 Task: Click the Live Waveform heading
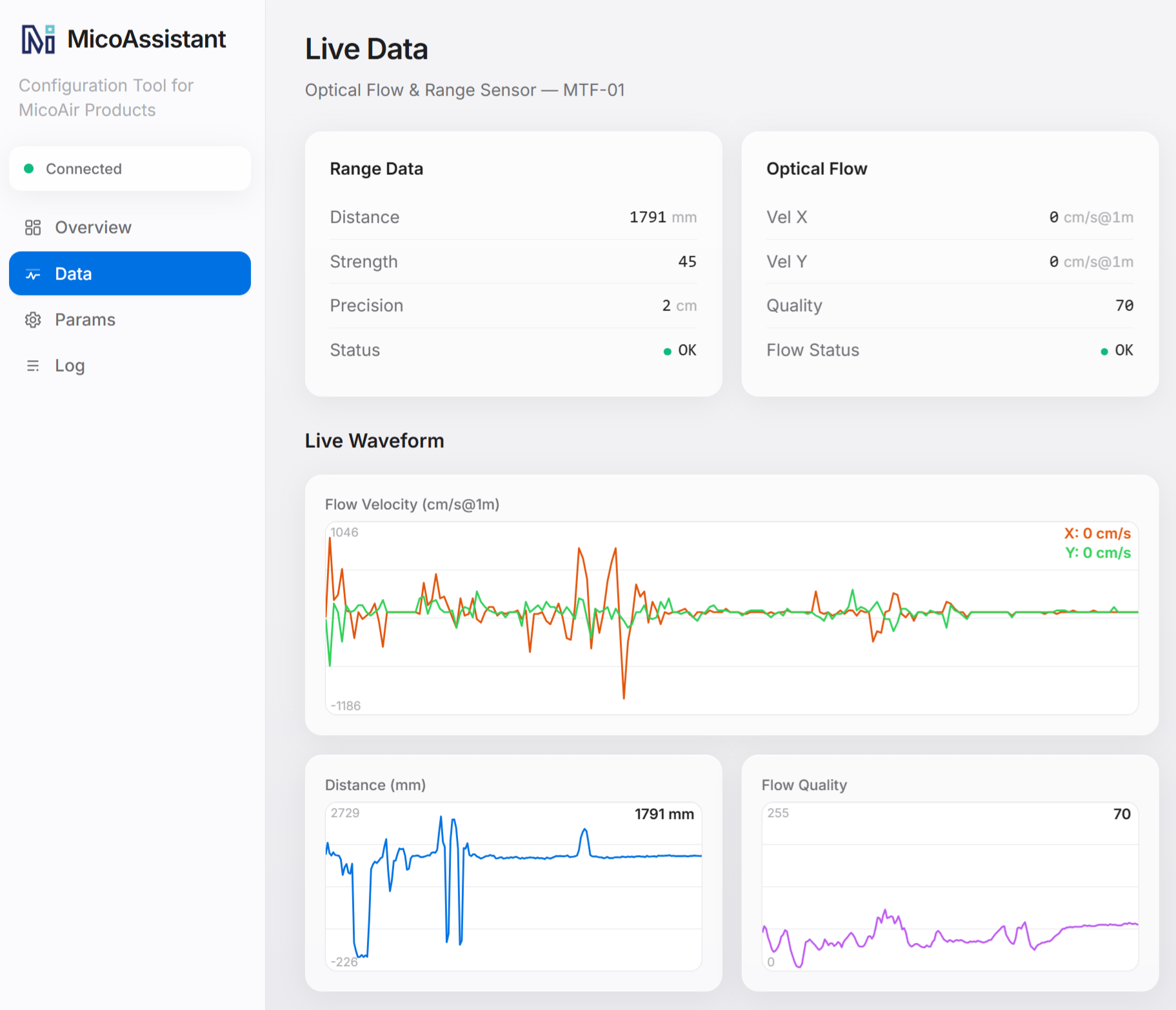(374, 441)
